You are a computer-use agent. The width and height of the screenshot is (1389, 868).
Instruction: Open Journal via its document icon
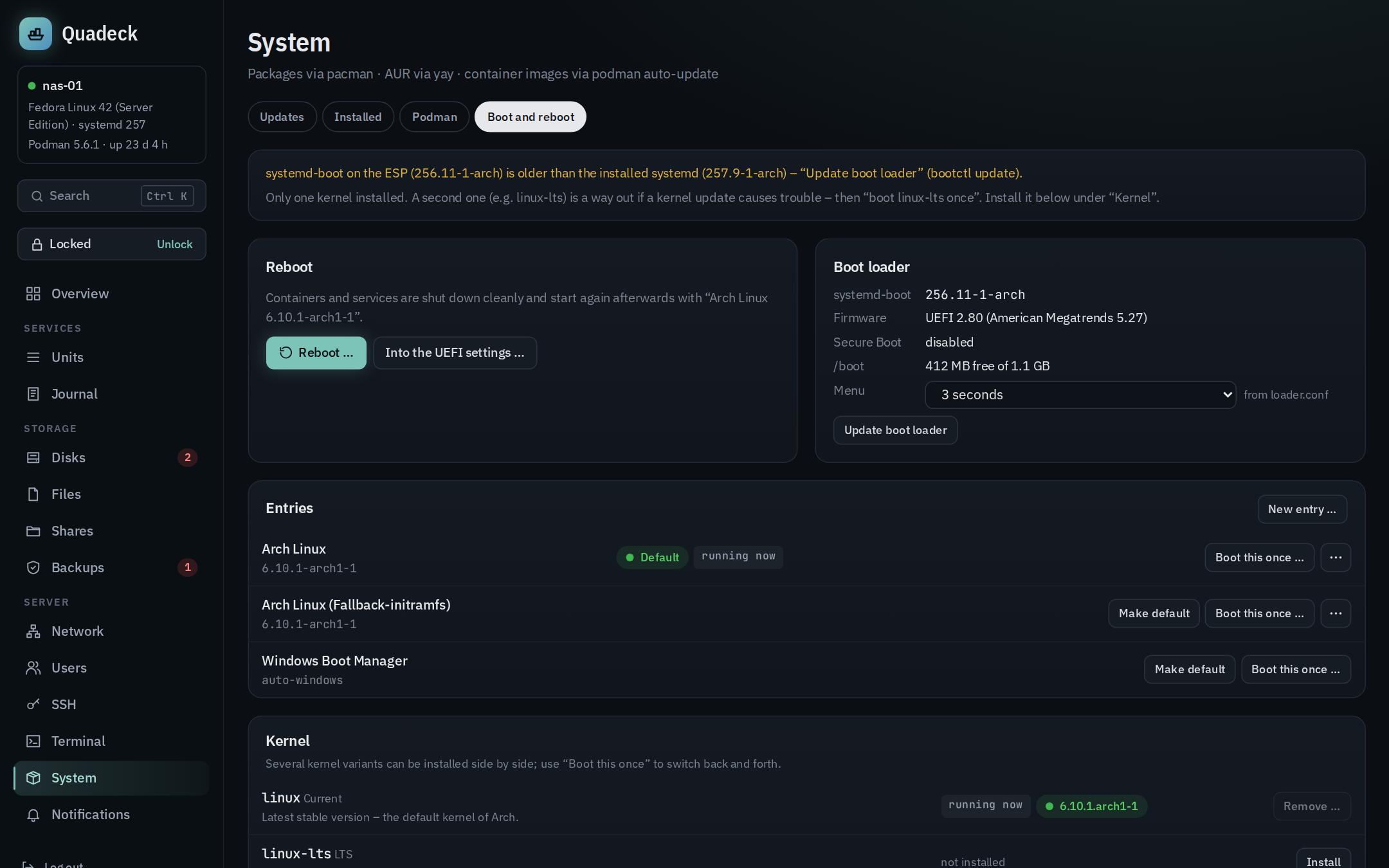(33, 394)
